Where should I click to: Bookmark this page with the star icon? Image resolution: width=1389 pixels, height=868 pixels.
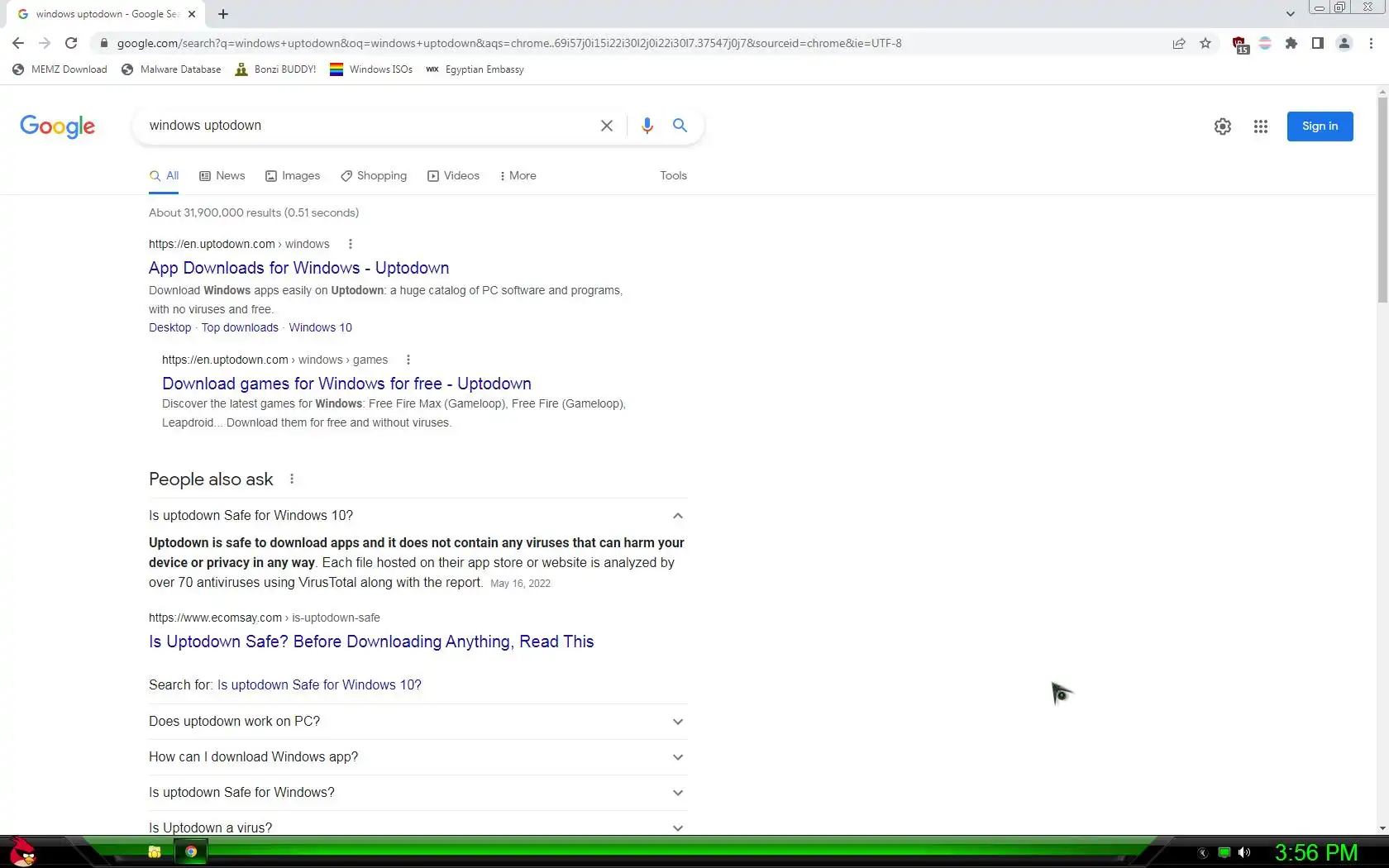tap(1205, 43)
